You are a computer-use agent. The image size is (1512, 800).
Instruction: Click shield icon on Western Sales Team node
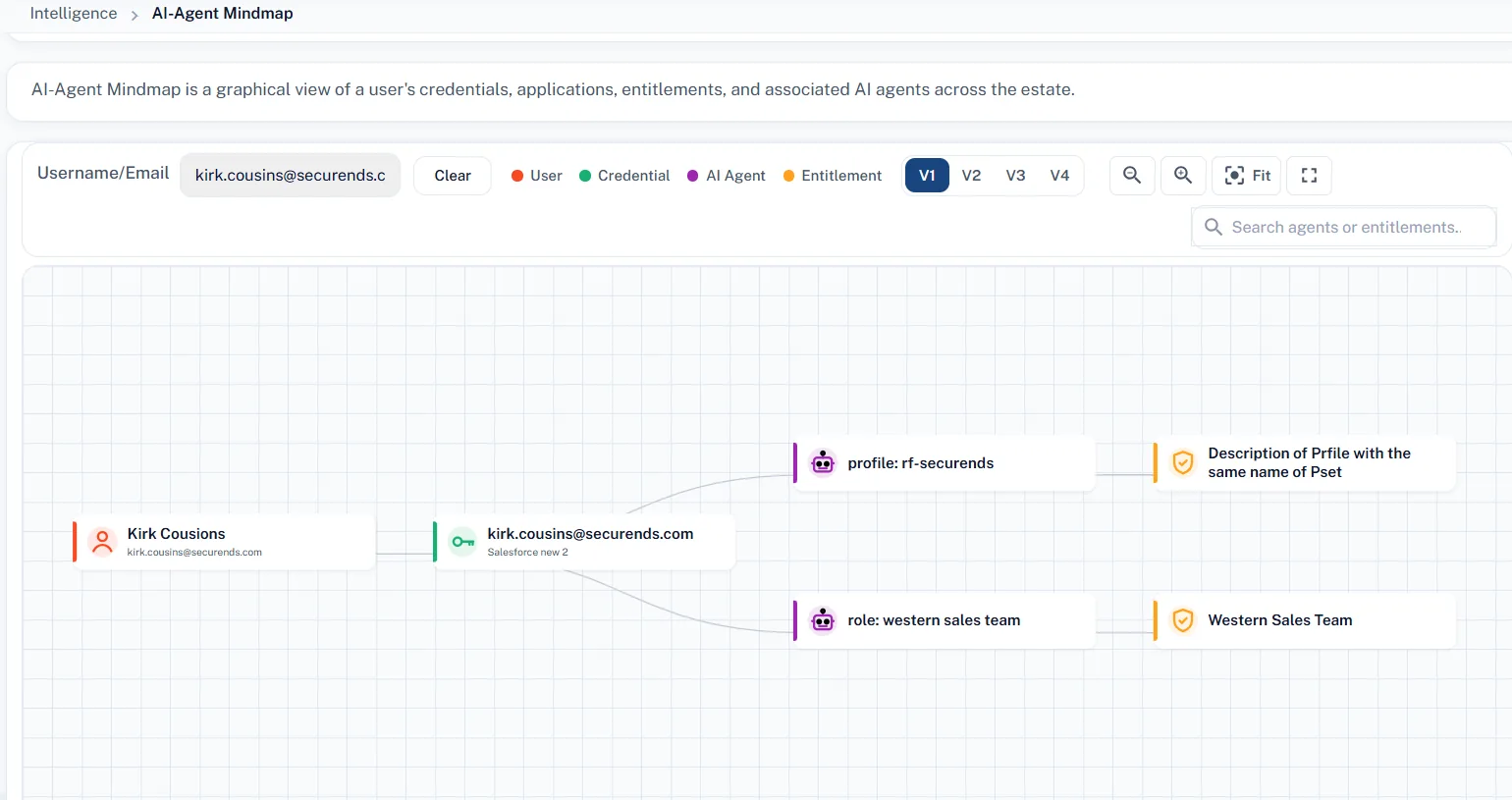tap(1183, 619)
